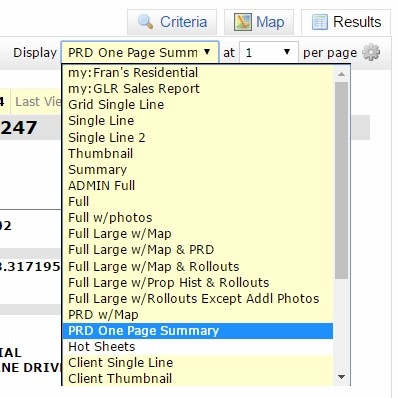This screenshot has height=398, width=398.
Task: Select Client Thumbnail option
Action: click(197, 378)
